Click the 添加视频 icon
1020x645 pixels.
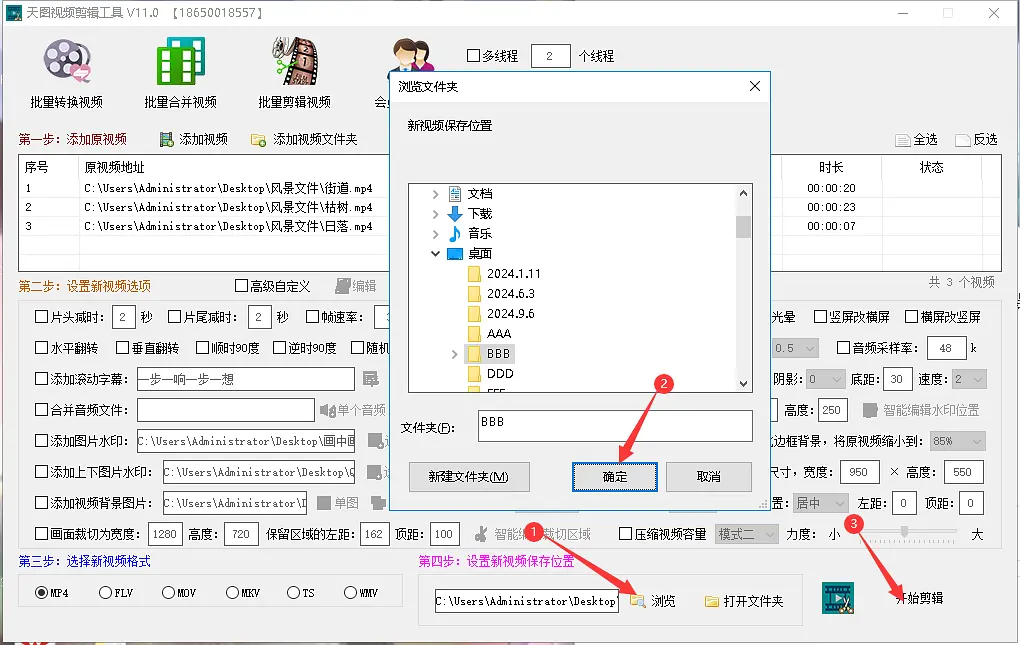pos(167,139)
